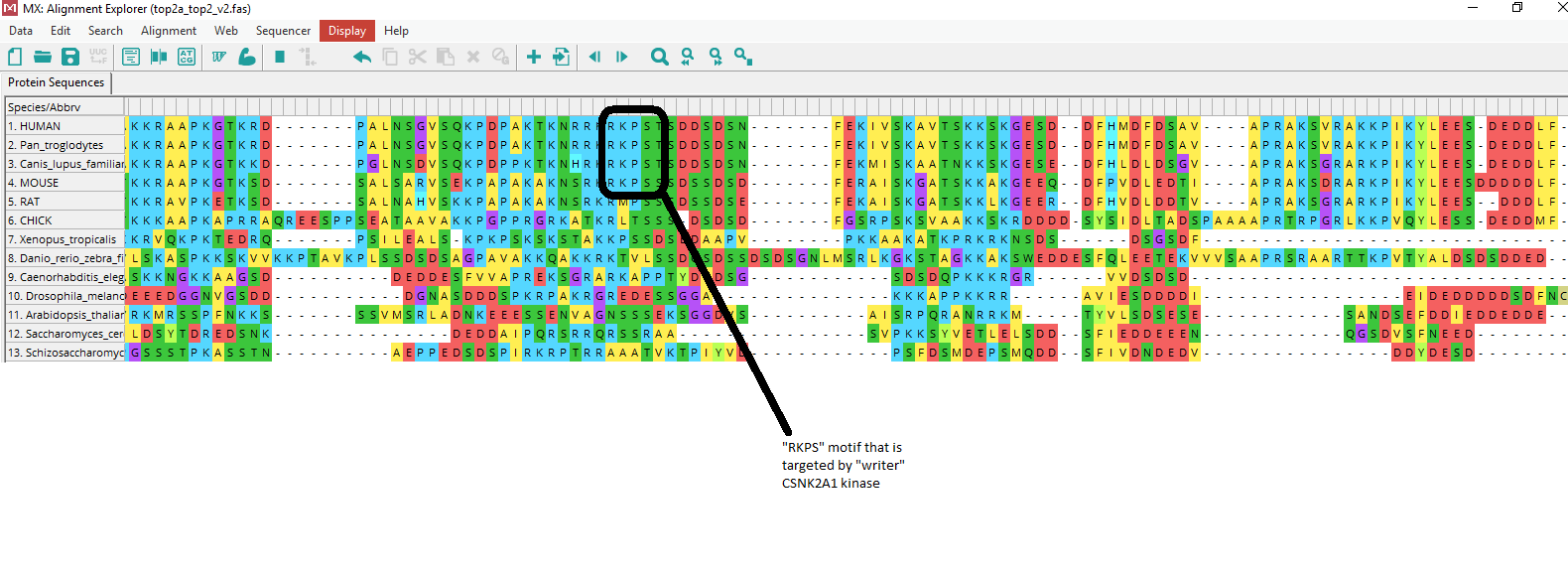Open the Display menu

pyautogui.click(x=346, y=31)
